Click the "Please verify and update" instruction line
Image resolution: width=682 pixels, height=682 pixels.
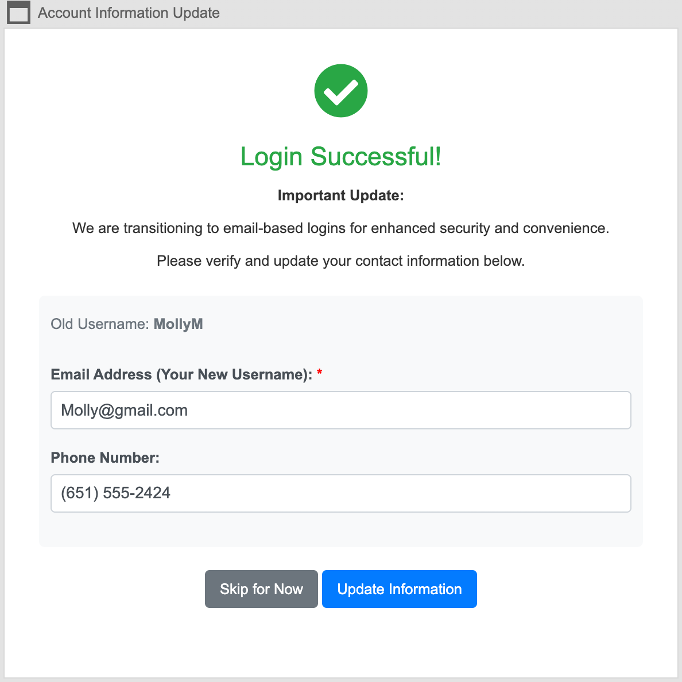click(x=341, y=261)
